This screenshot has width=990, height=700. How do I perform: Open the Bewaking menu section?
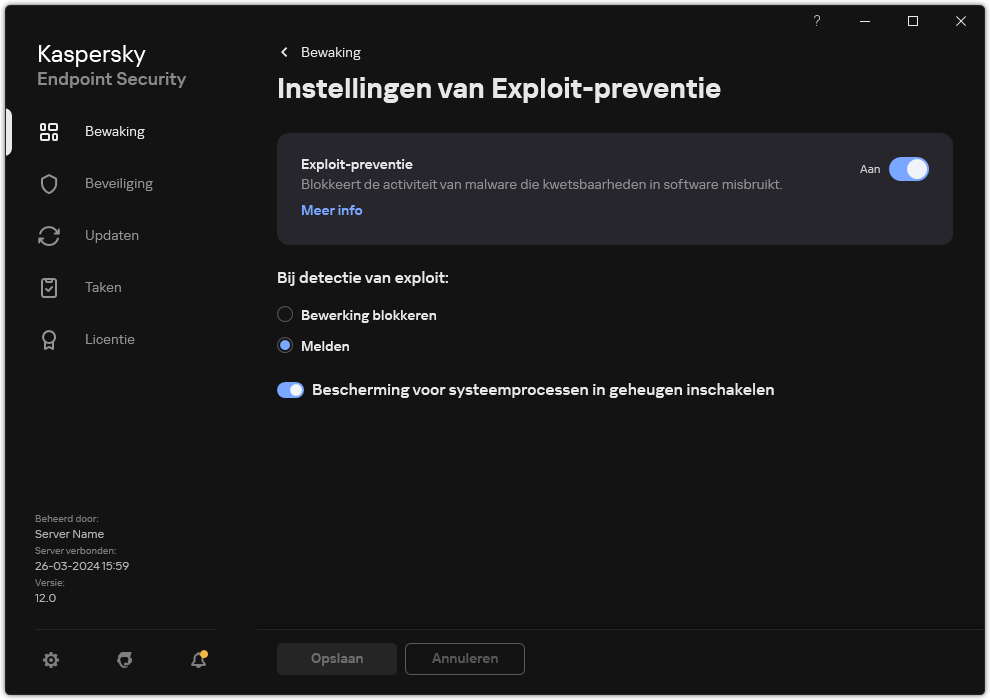(114, 131)
